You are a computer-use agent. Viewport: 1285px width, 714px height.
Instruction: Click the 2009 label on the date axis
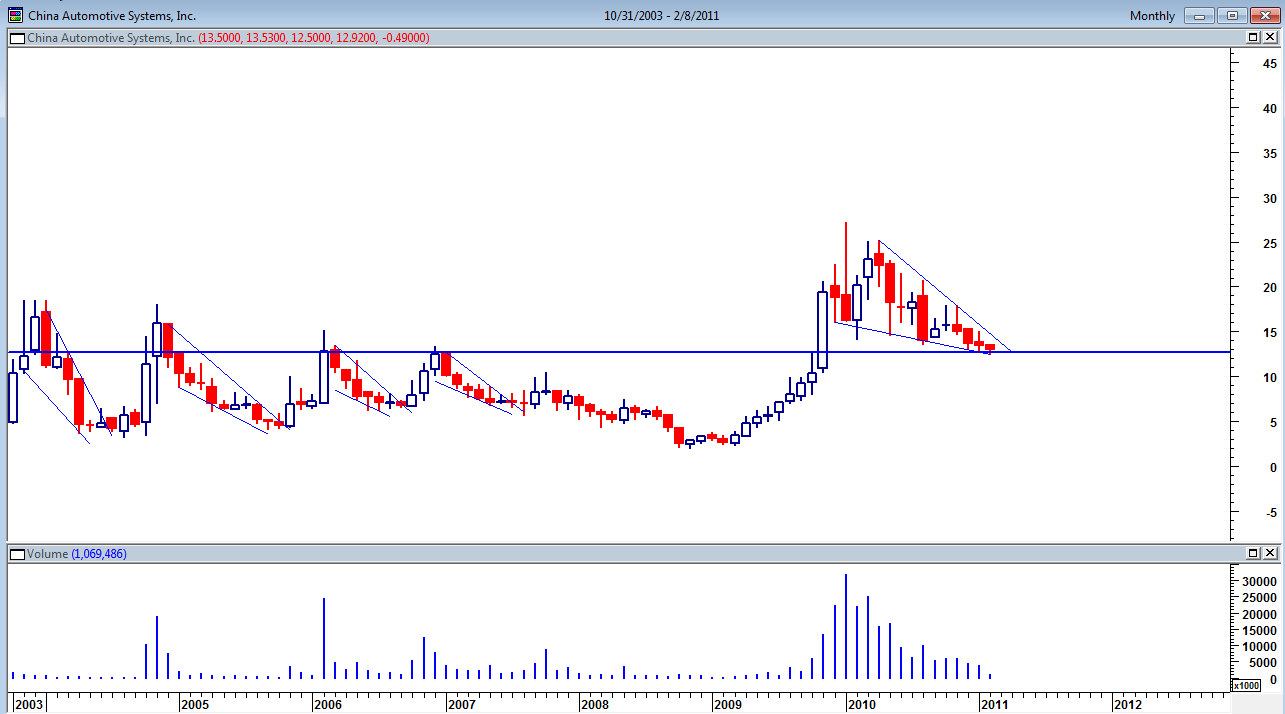(727, 704)
